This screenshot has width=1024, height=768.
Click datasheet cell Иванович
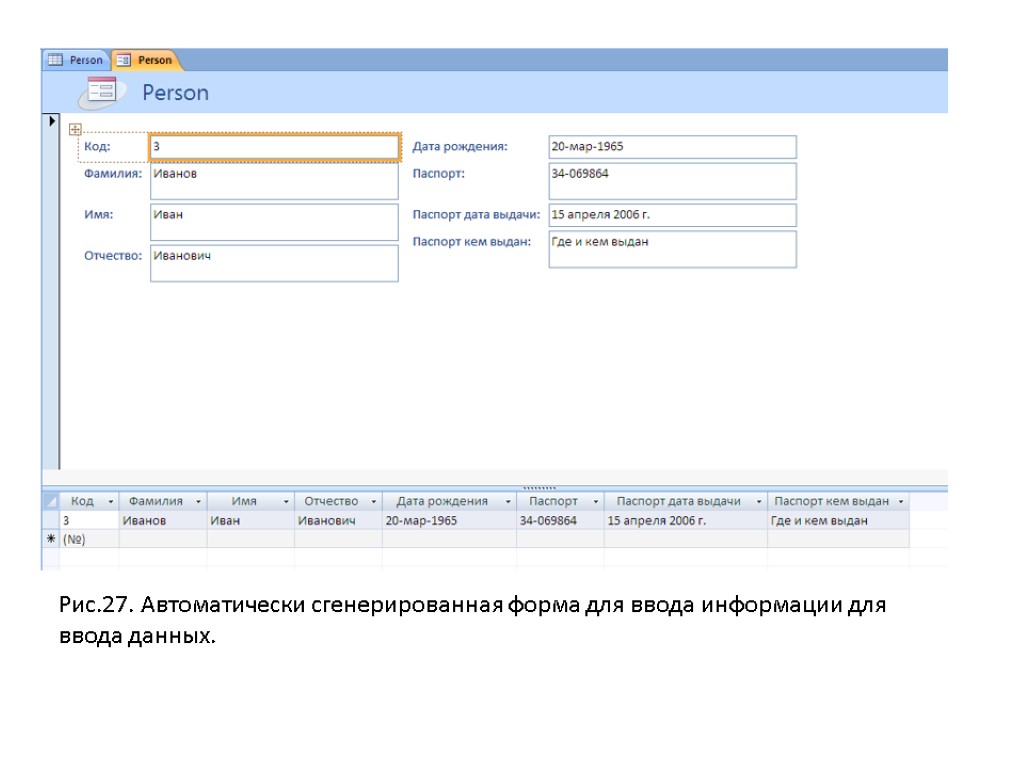click(338, 520)
